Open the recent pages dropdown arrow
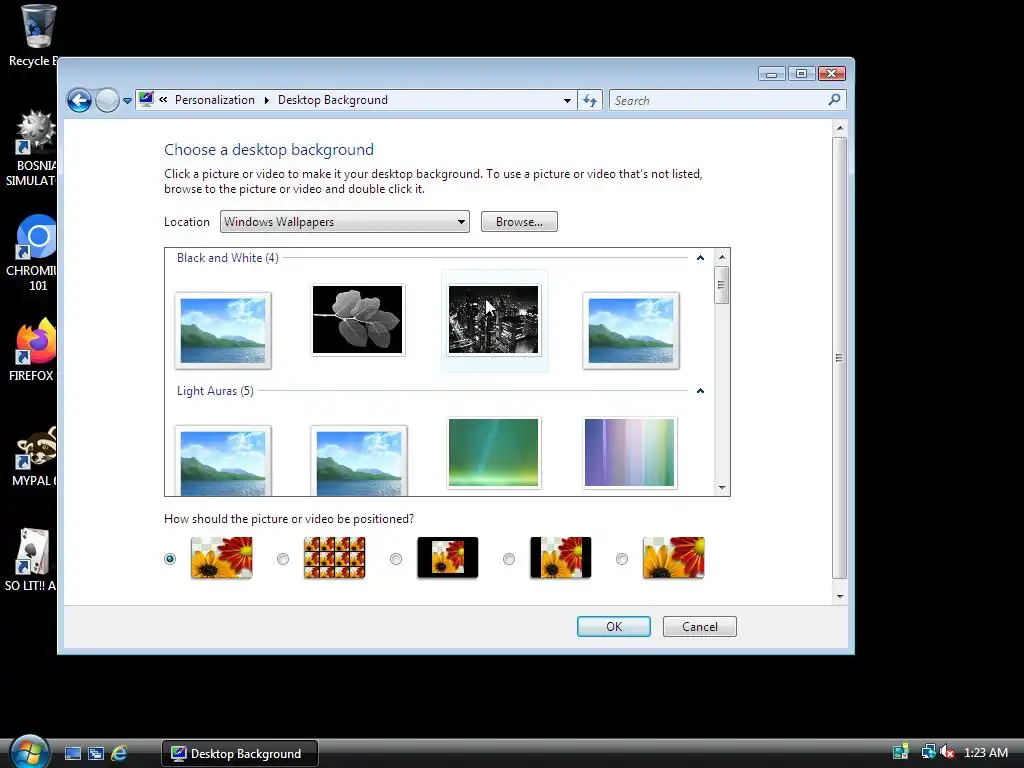The width and height of the screenshot is (1024, 768). click(127, 101)
